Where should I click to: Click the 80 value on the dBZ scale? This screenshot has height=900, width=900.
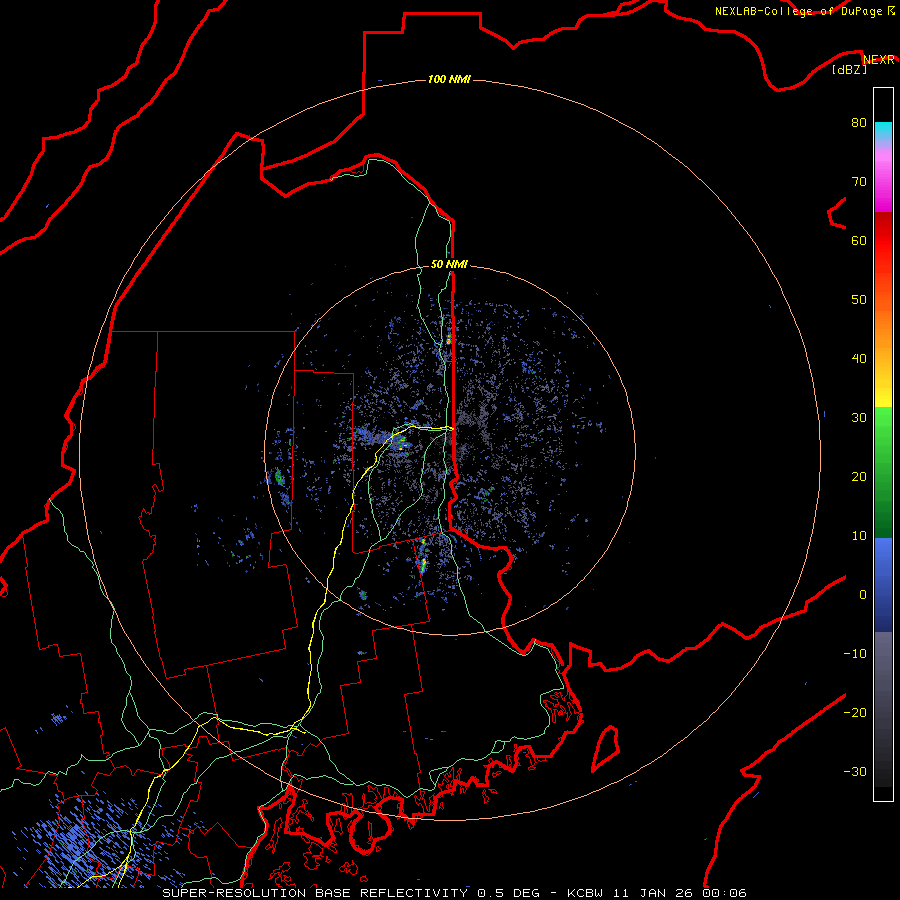point(859,122)
